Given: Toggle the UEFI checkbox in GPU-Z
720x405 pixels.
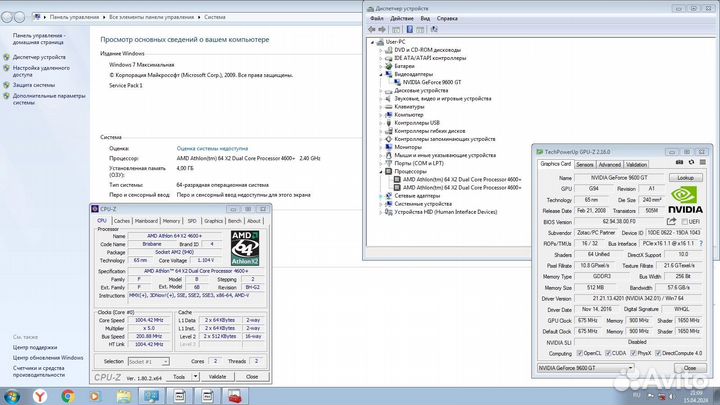Looking at the screenshot, I should [x=684, y=222].
